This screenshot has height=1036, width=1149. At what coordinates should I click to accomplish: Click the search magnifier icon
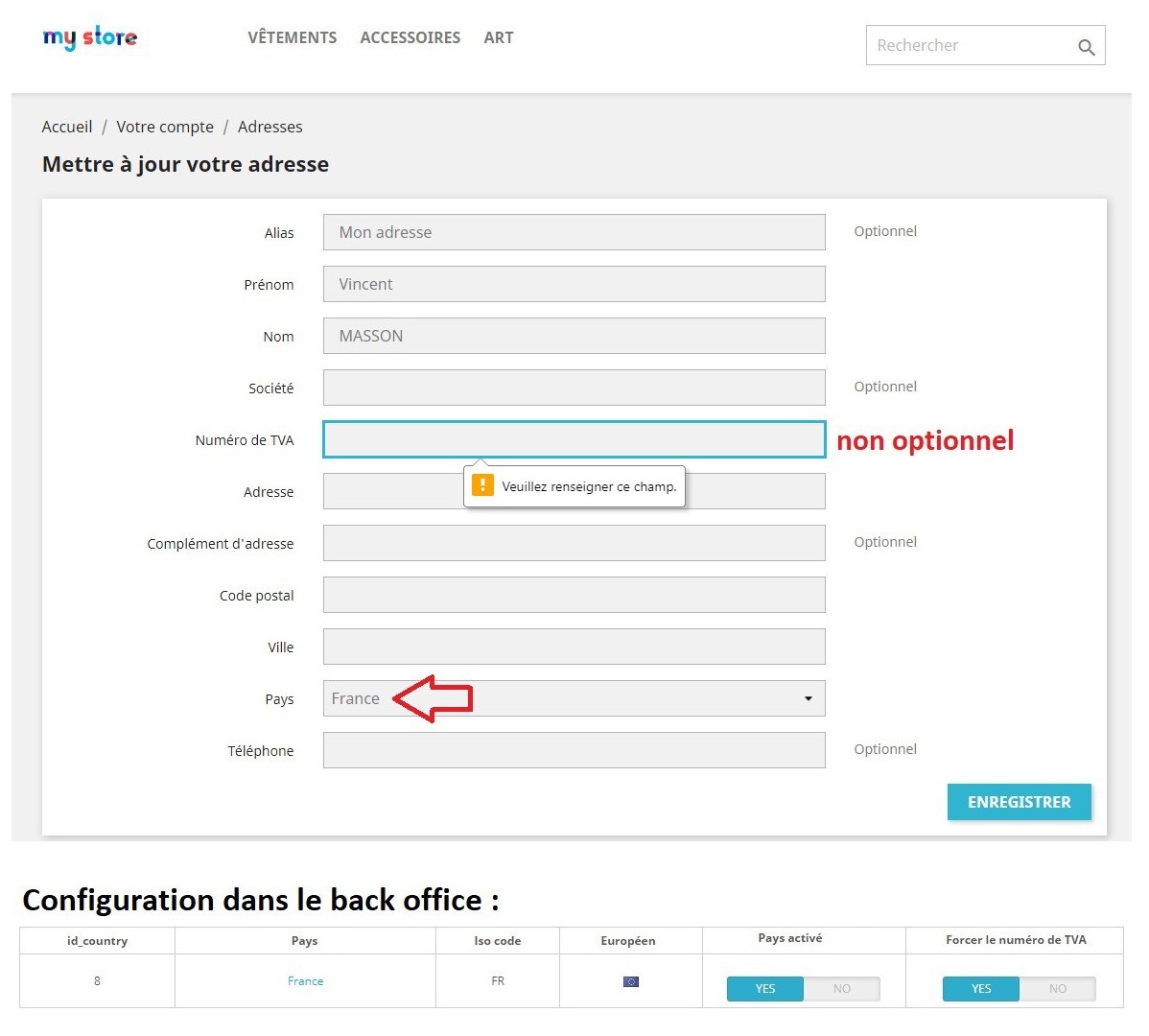pyautogui.click(x=1086, y=47)
